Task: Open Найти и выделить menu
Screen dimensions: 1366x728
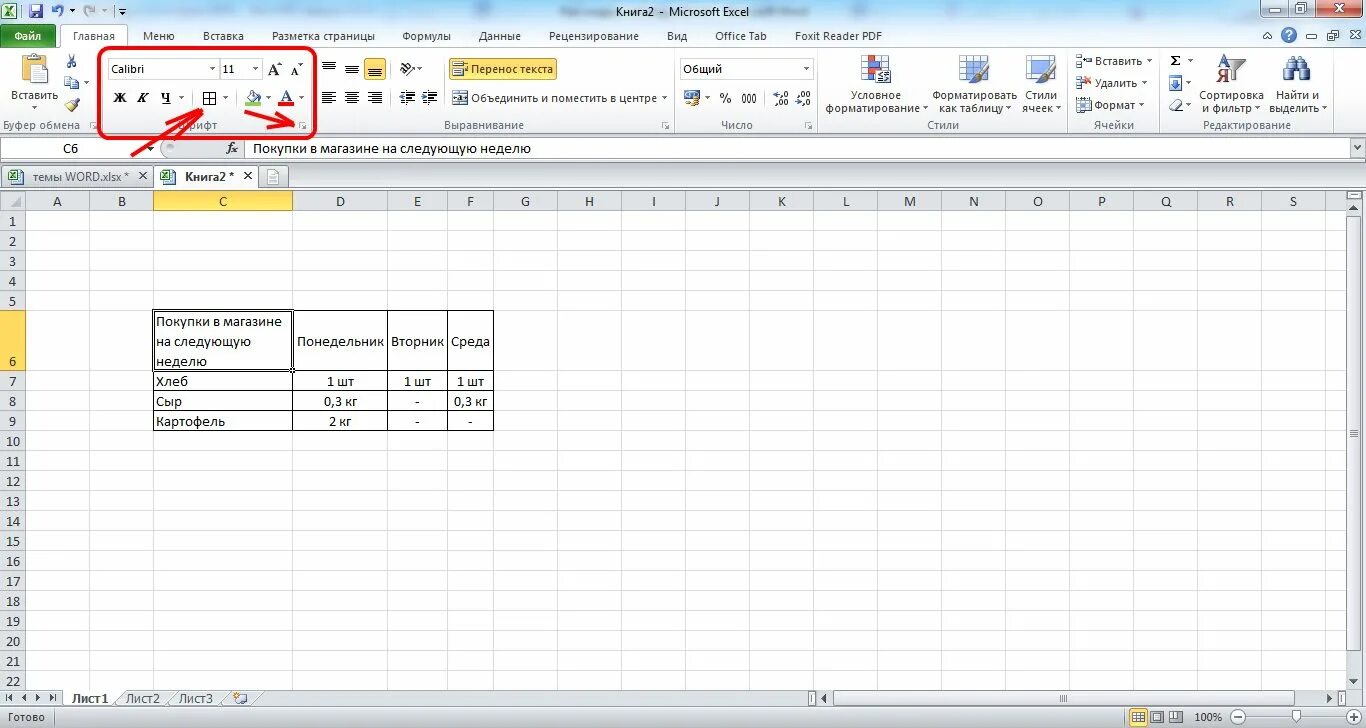Action: coord(1296,85)
